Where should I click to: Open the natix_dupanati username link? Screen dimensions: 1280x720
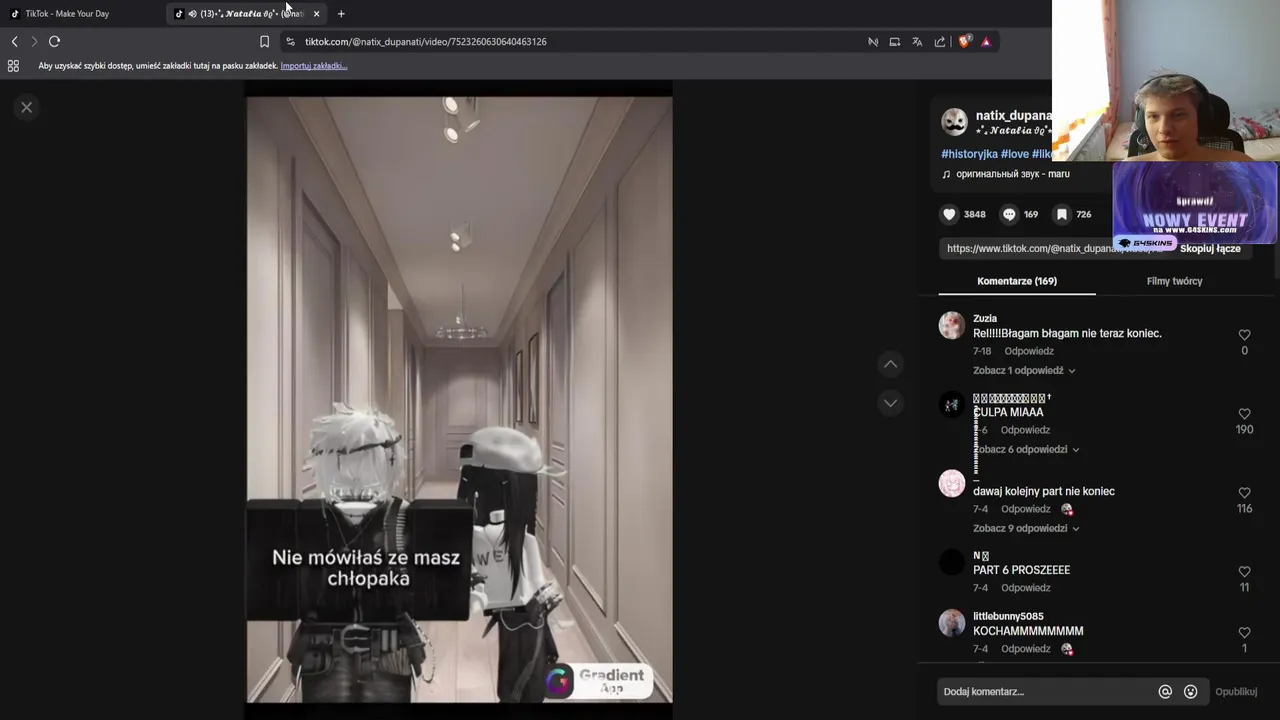point(1013,115)
